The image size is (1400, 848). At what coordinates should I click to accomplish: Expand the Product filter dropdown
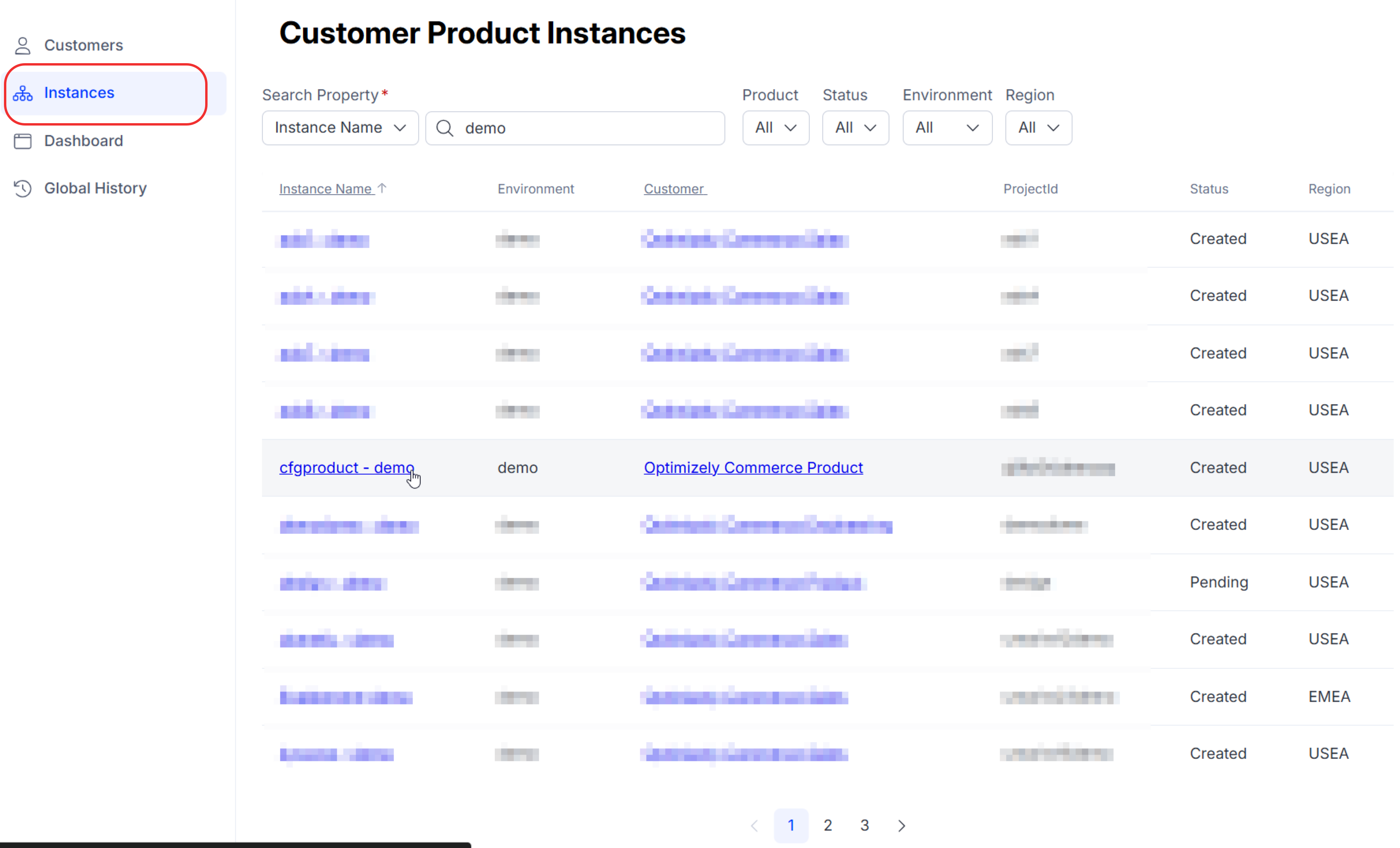pyautogui.click(x=775, y=127)
